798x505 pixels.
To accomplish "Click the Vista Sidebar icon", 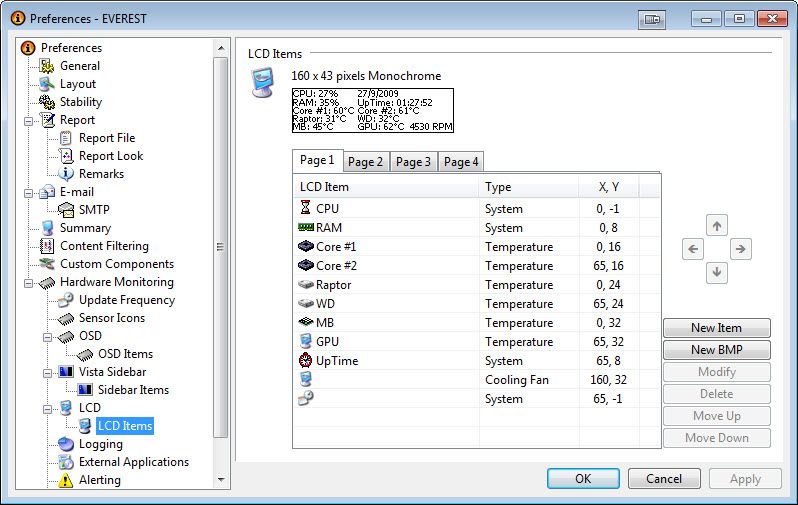I will [x=66, y=372].
